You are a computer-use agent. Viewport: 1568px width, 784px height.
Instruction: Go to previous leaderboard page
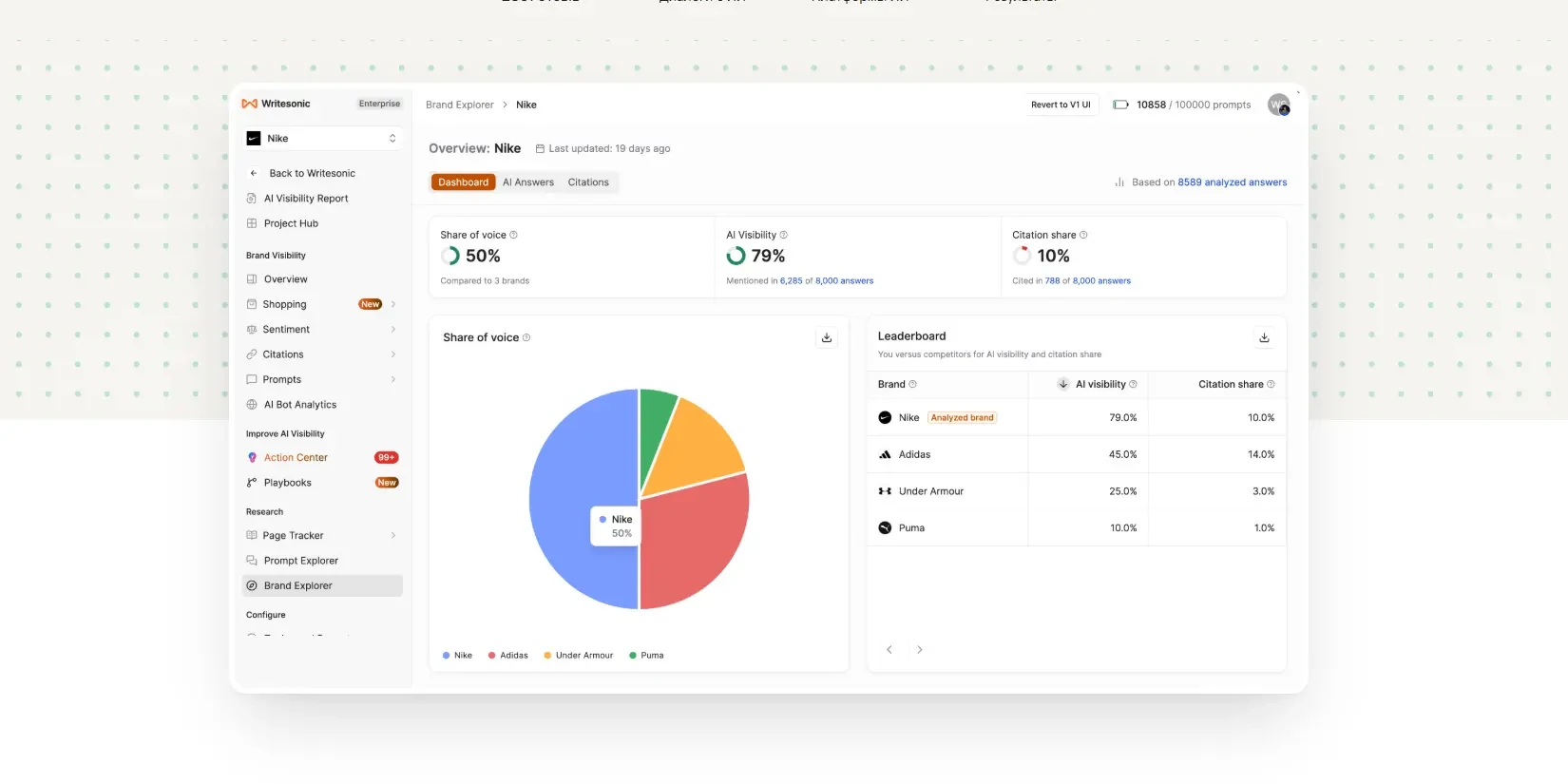[889, 650]
